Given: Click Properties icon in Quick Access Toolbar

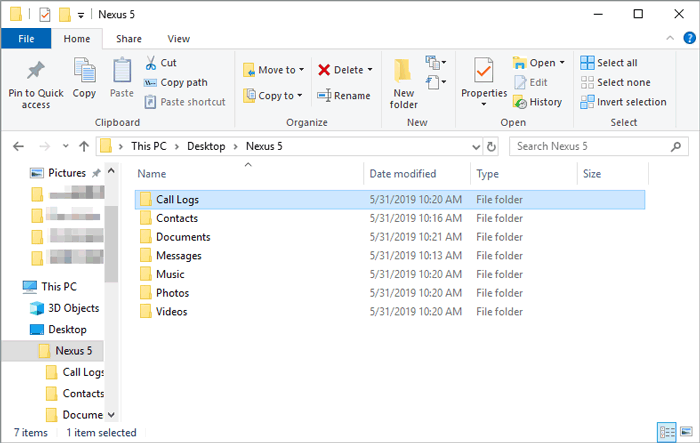Looking at the screenshot, I should coord(45,15).
